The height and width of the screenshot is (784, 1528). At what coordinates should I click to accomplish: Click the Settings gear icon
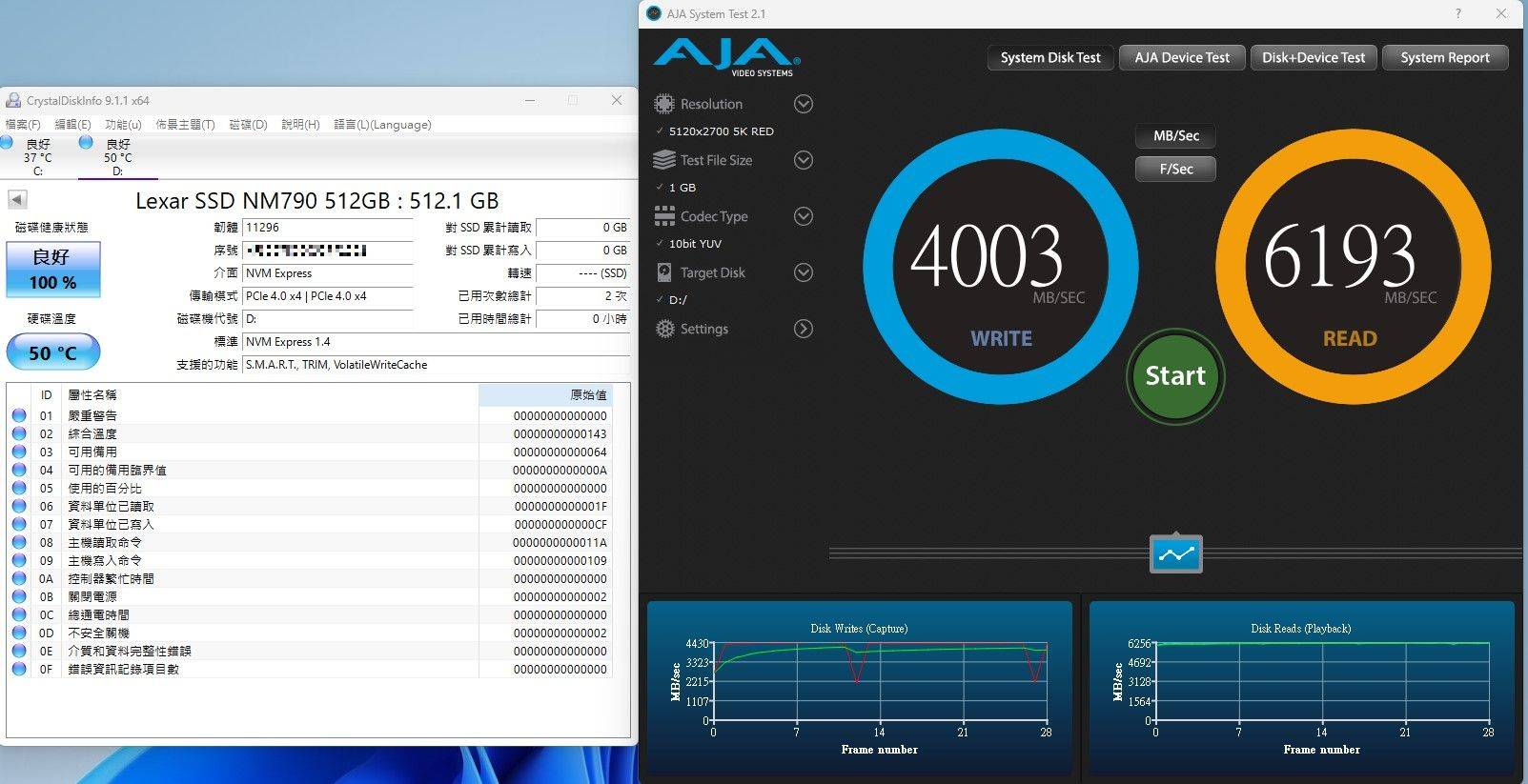click(x=664, y=329)
